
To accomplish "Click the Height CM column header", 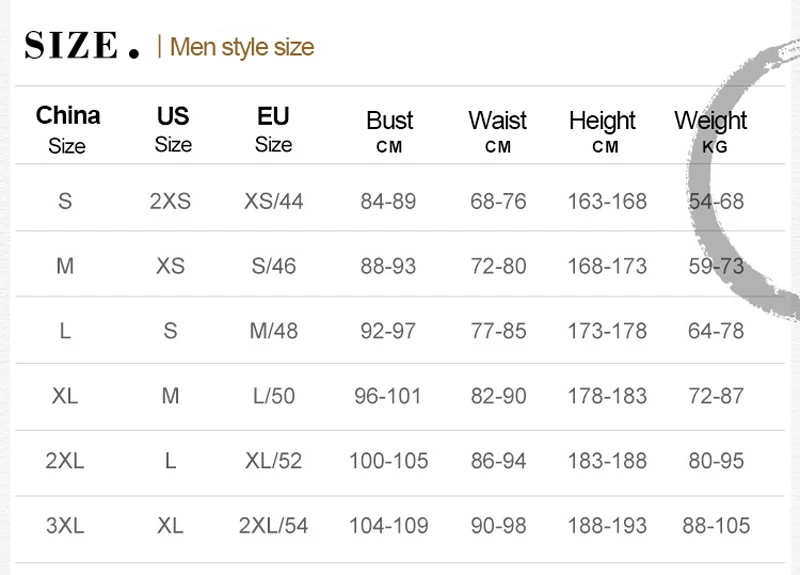I will click(602, 132).
